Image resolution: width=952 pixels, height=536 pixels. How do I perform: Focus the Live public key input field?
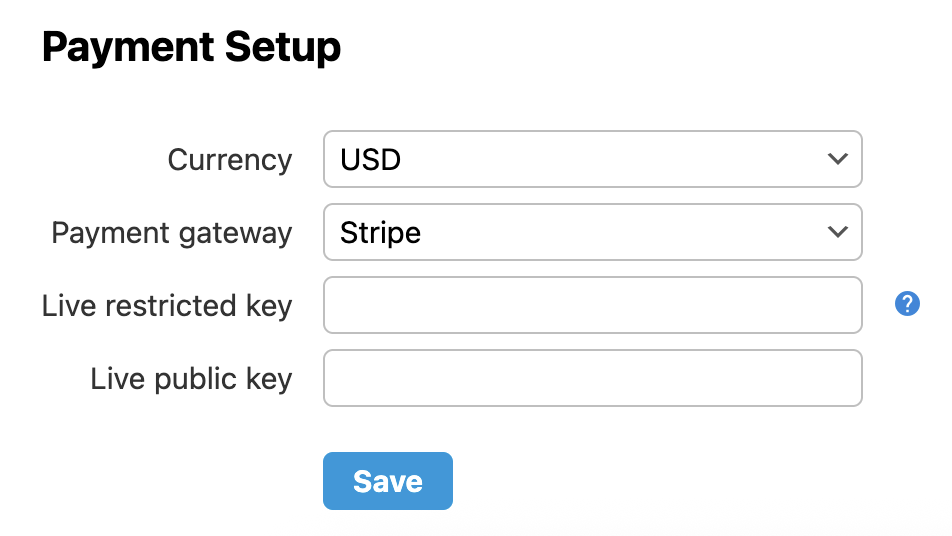(x=592, y=378)
